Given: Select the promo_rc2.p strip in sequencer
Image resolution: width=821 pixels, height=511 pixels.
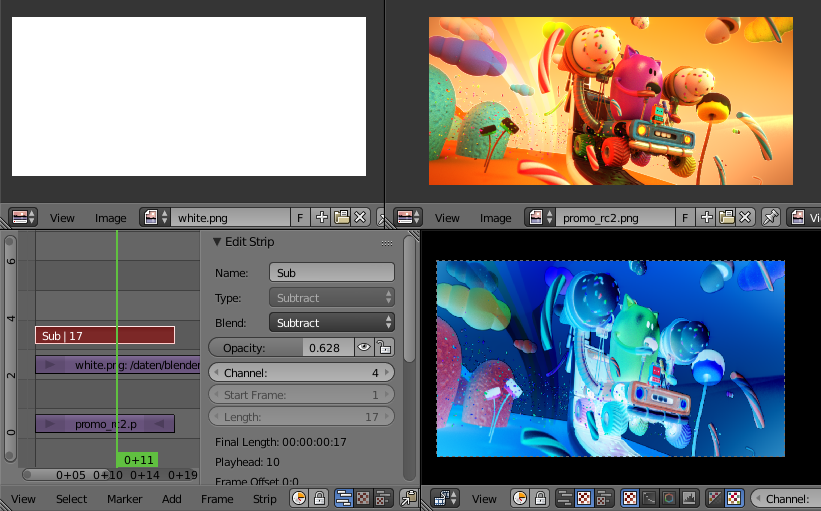Looking at the screenshot, I should pyautogui.click(x=105, y=424).
